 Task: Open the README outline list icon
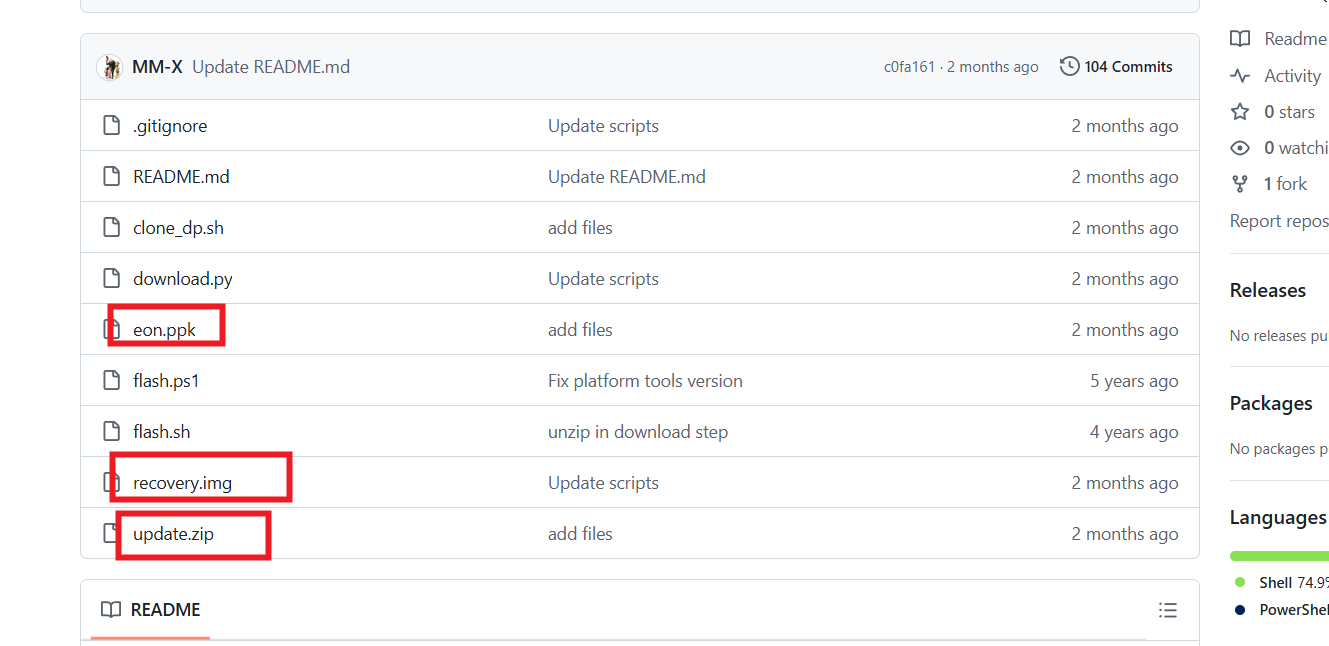[1167, 610]
